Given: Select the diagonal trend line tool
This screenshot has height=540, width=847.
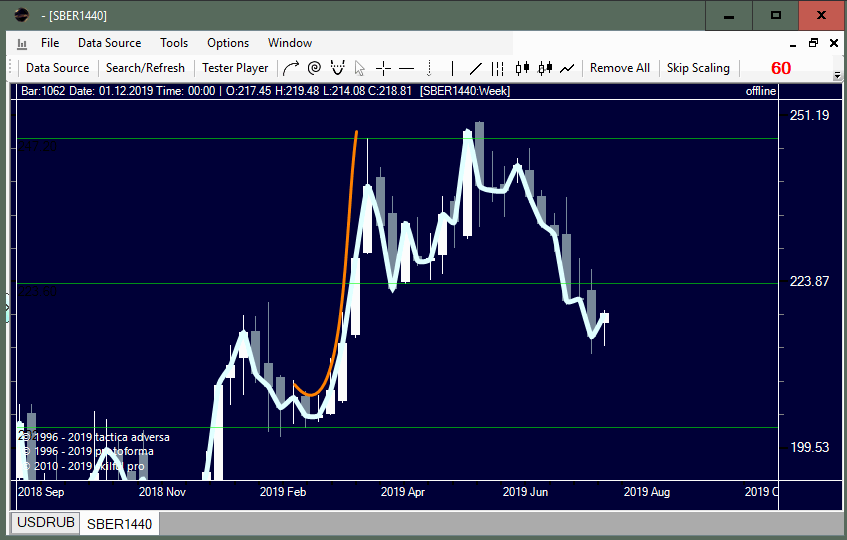Looking at the screenshot, I should click(475, 68).
